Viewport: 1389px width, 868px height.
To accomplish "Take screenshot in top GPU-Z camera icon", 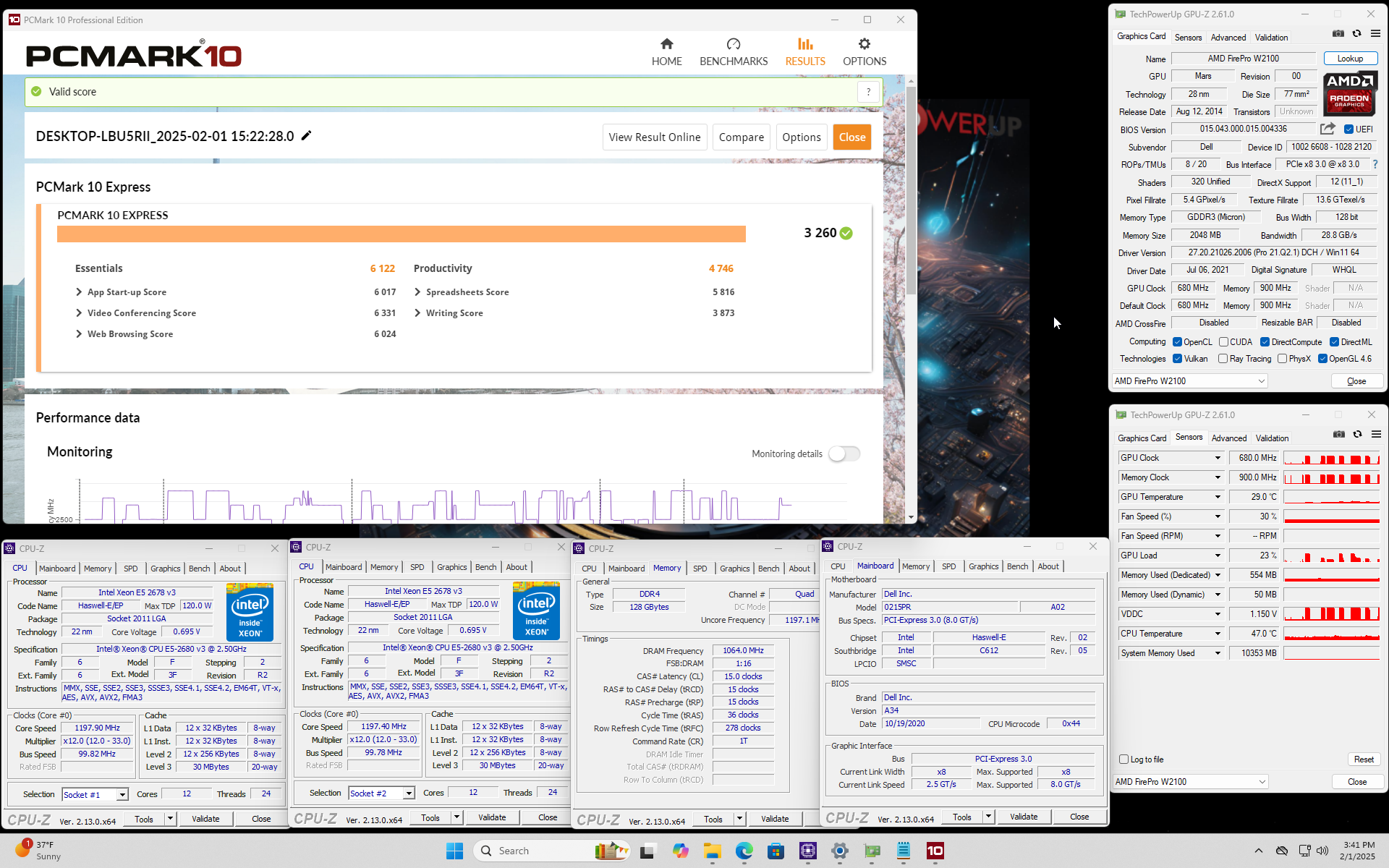I will [1338, 34].
